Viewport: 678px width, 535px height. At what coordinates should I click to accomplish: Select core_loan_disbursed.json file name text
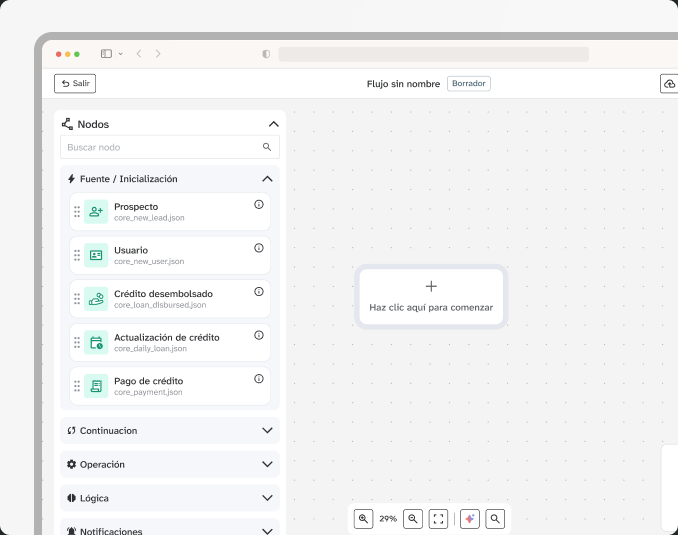coord(160,305)
